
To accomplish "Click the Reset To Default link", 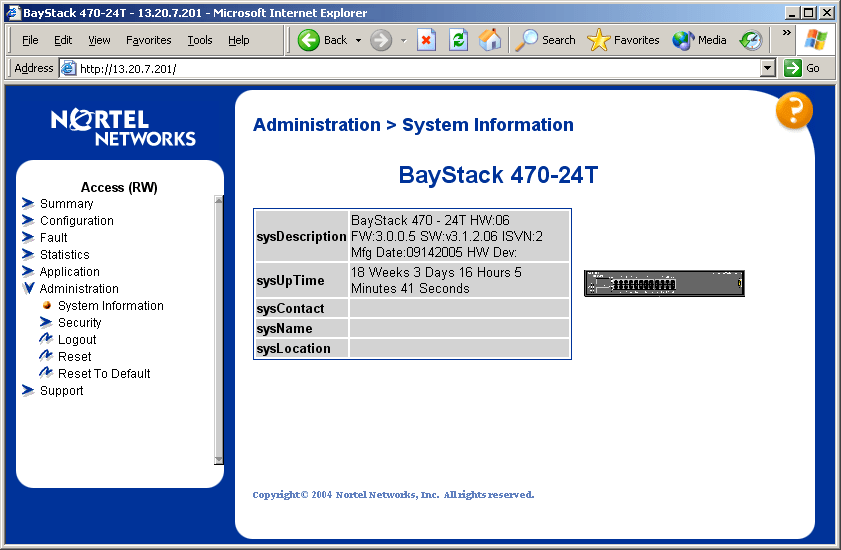I will [x=104, y=374].
